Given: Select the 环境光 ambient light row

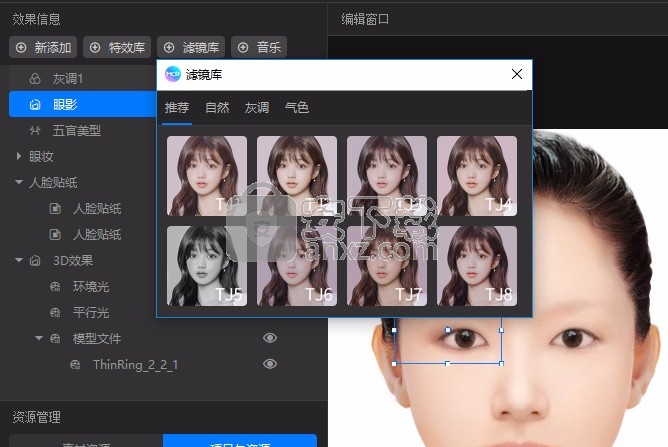Looking at the screenshot, I should 83,286.
